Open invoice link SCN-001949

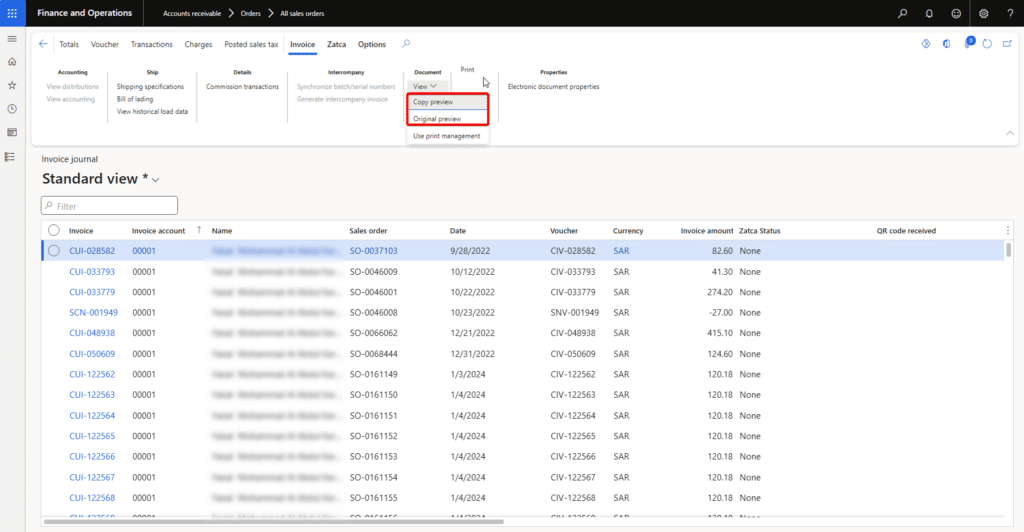[93, 313]
